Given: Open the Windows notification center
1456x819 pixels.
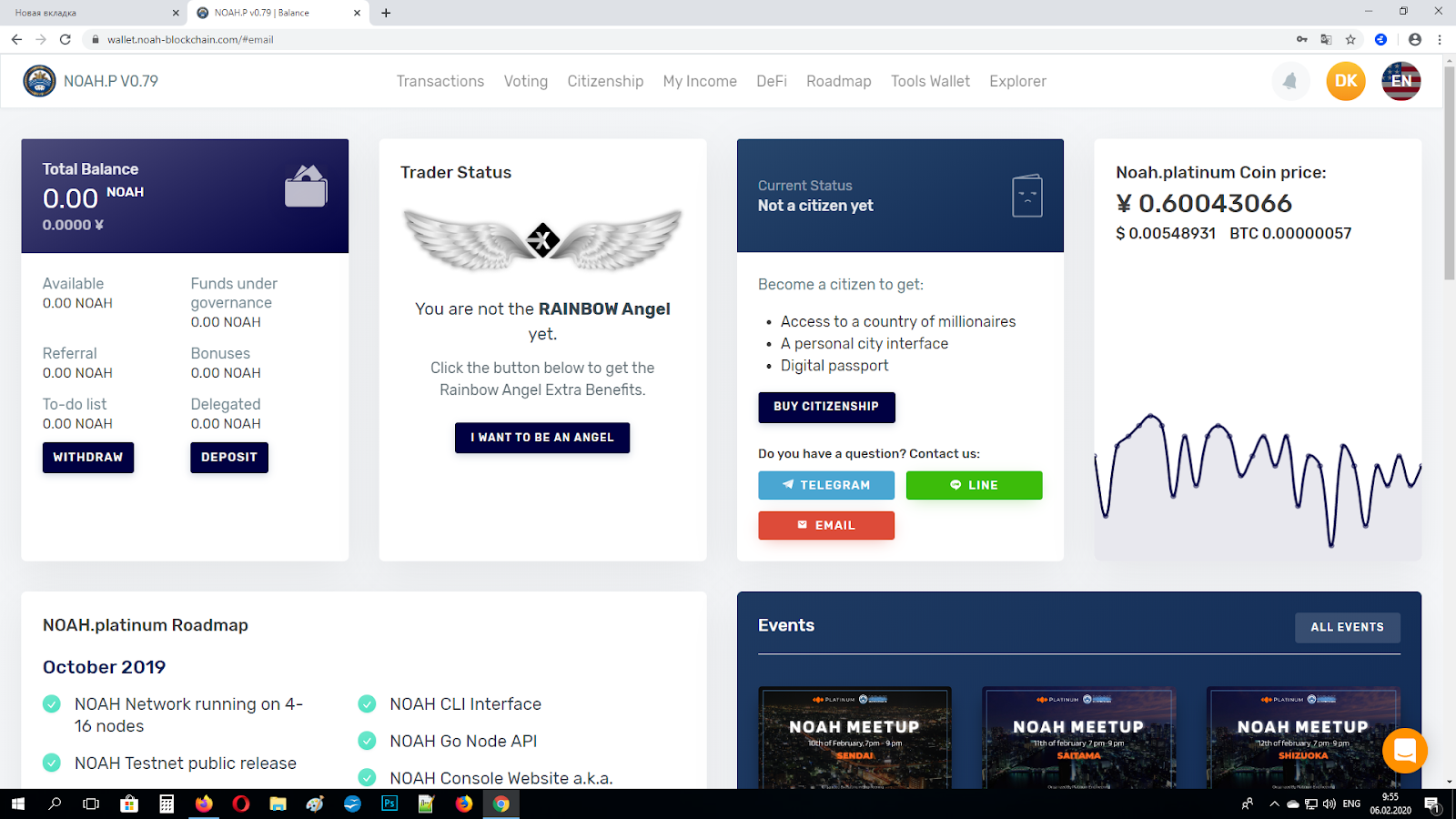Looking at the screenshot, I should 1431,804.
